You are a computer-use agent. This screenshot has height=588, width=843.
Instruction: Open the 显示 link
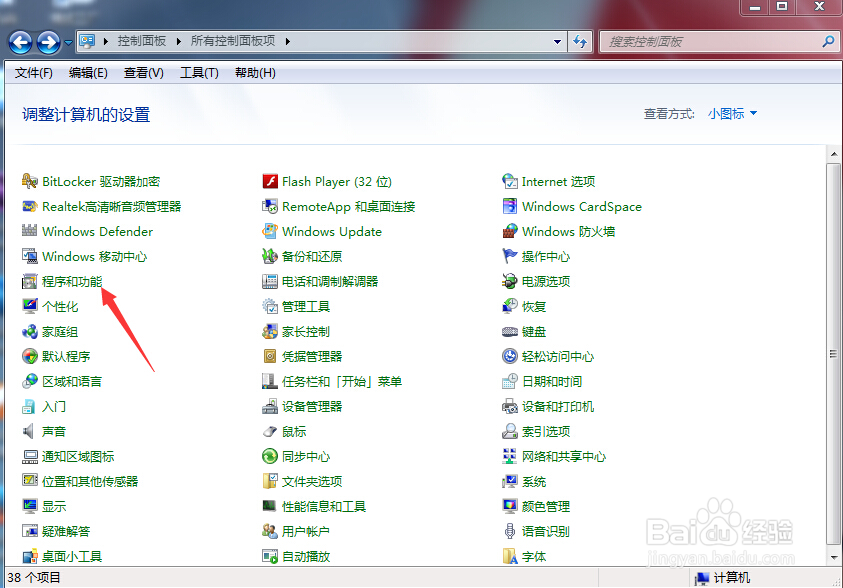[x=54, y=506]
